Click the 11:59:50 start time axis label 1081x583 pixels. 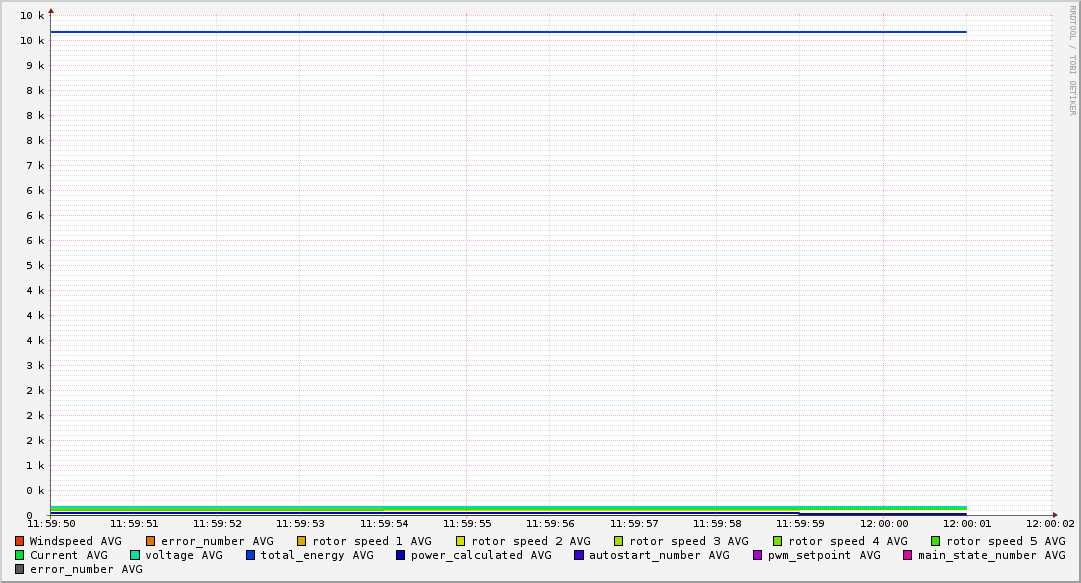[51, 523]
